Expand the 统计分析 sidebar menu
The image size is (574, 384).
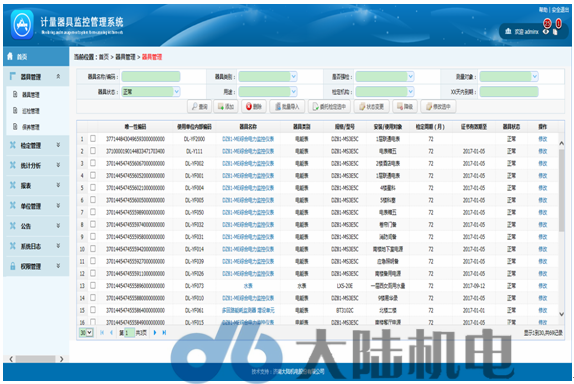point(36,165)
